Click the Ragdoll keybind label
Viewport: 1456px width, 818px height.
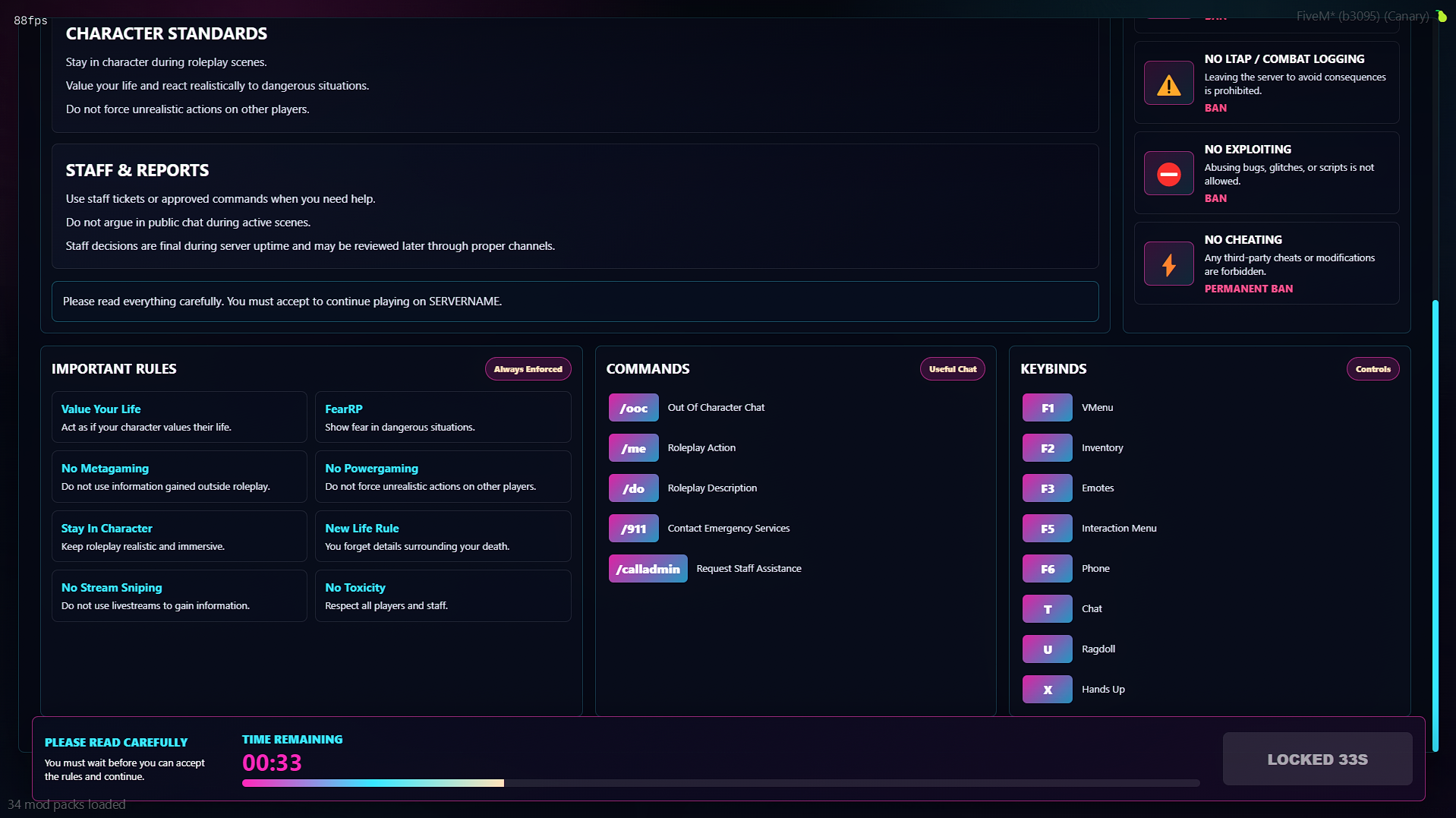tap(1098, 649)
